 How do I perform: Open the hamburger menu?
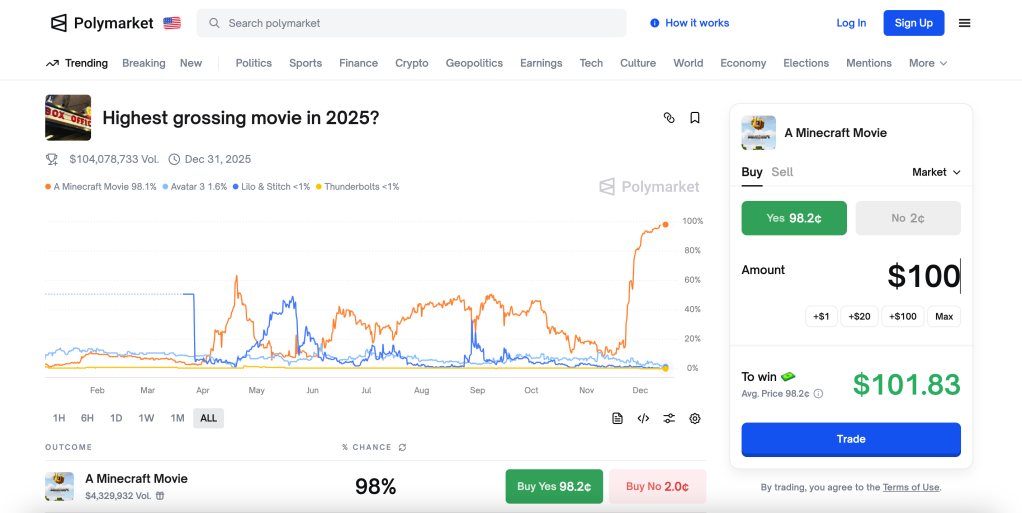point(964,23)
